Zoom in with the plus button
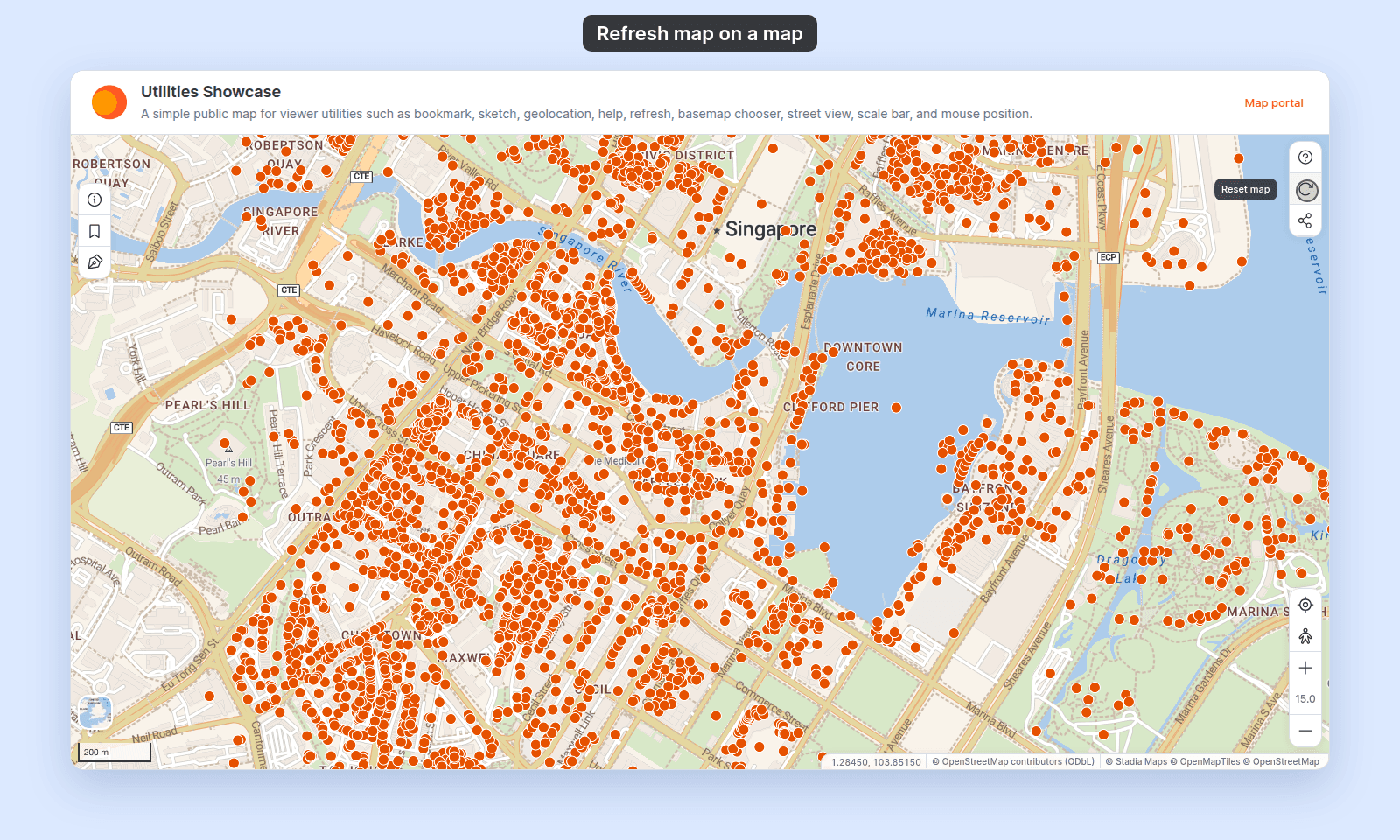The width and height of the screenshot is (1400, 840). coord(1305,668)
